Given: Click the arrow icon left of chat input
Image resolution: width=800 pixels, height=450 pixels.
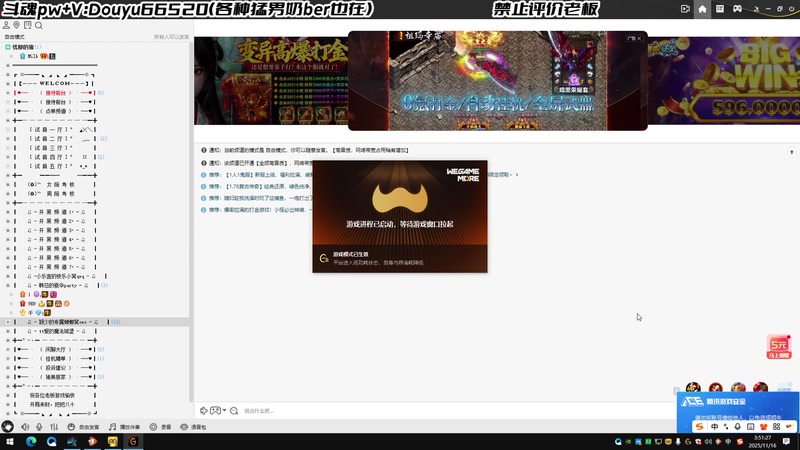Looking at the screenshot, I should click(204, 410).
